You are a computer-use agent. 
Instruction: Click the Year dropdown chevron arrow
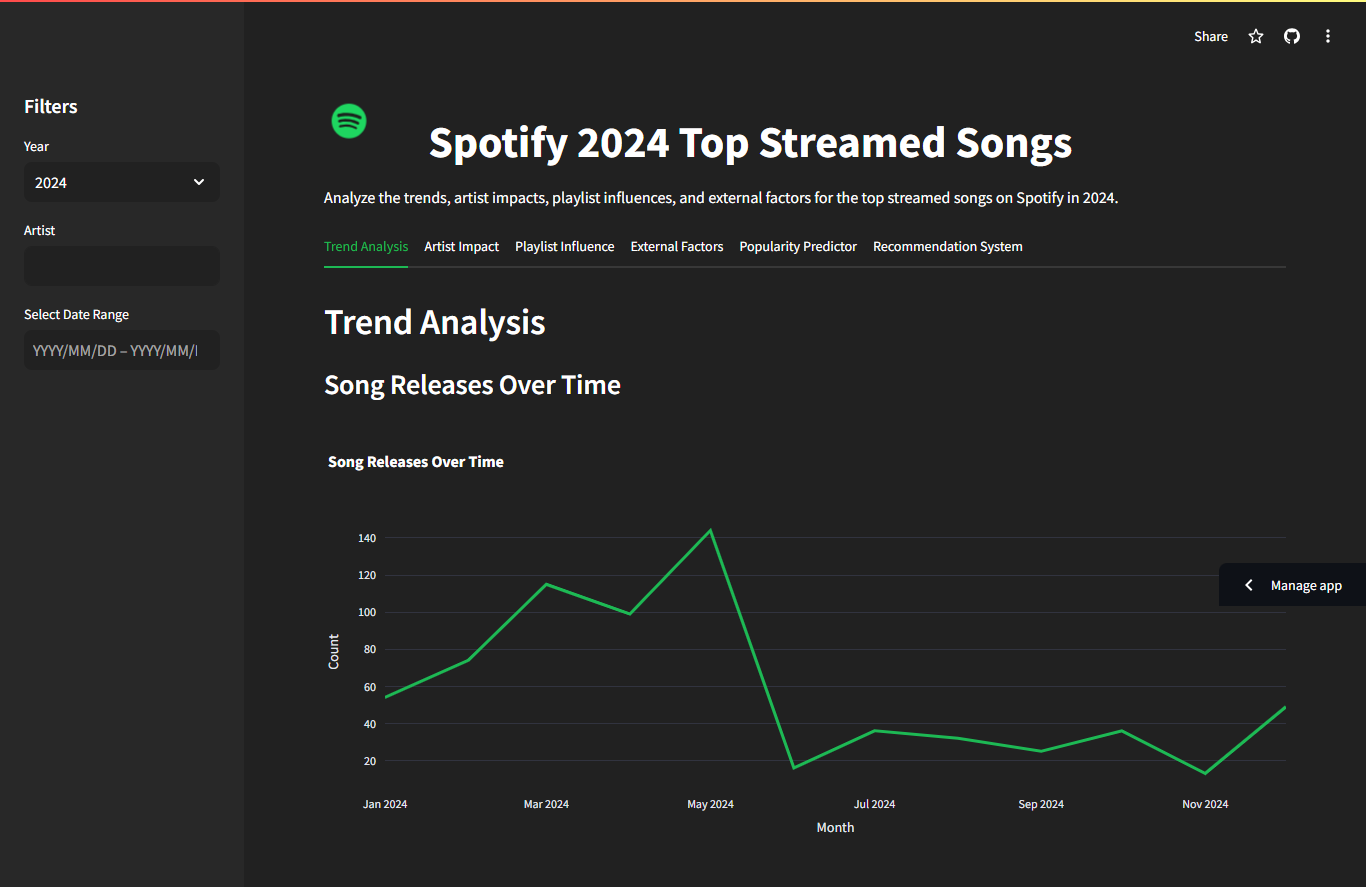point(199,182)
